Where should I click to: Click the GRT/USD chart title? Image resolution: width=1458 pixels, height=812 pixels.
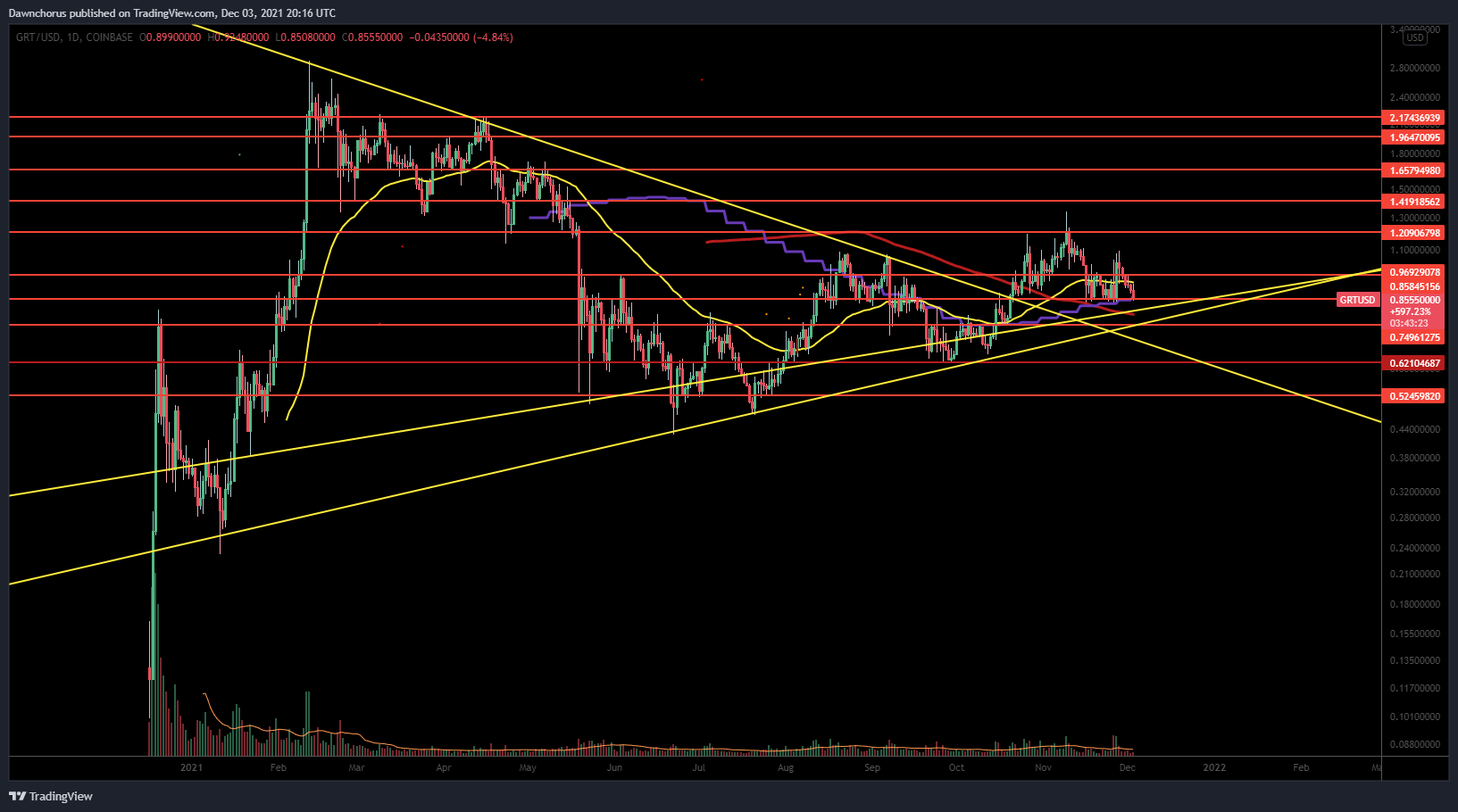(x=37, y=37)
